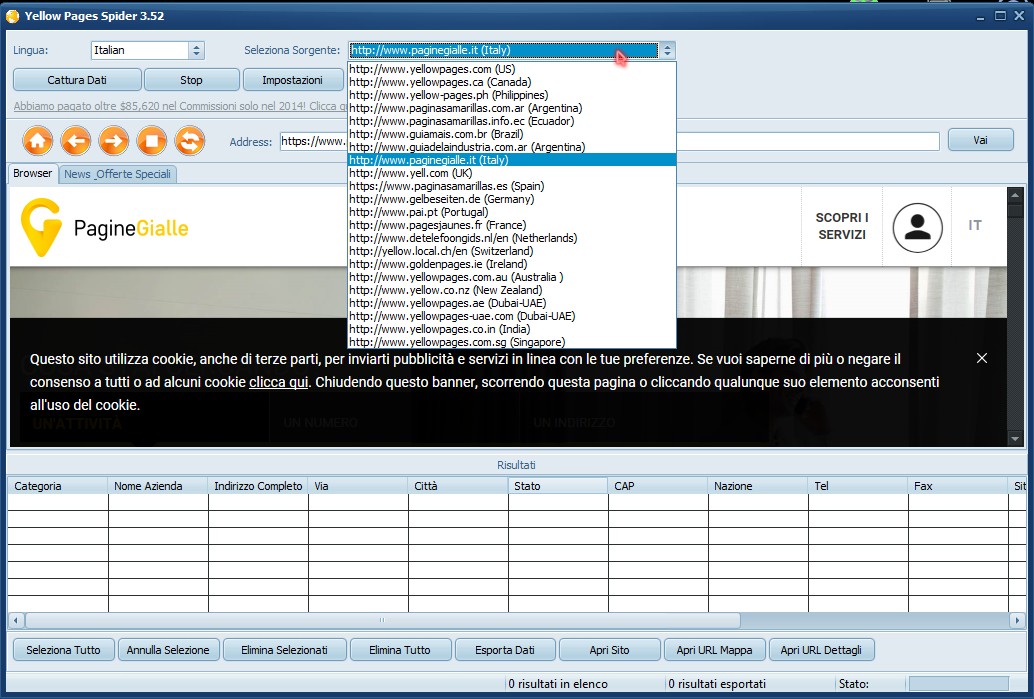Pick yellowpages.ae (Dubai-UAE) source
This screenshot has width=1034, height=699.
(x=512, y=303)
